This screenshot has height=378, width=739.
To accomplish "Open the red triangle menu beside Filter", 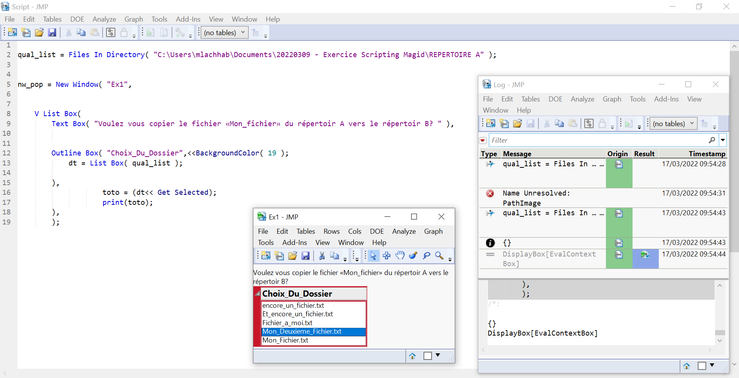I will click(x=483, y=140).
